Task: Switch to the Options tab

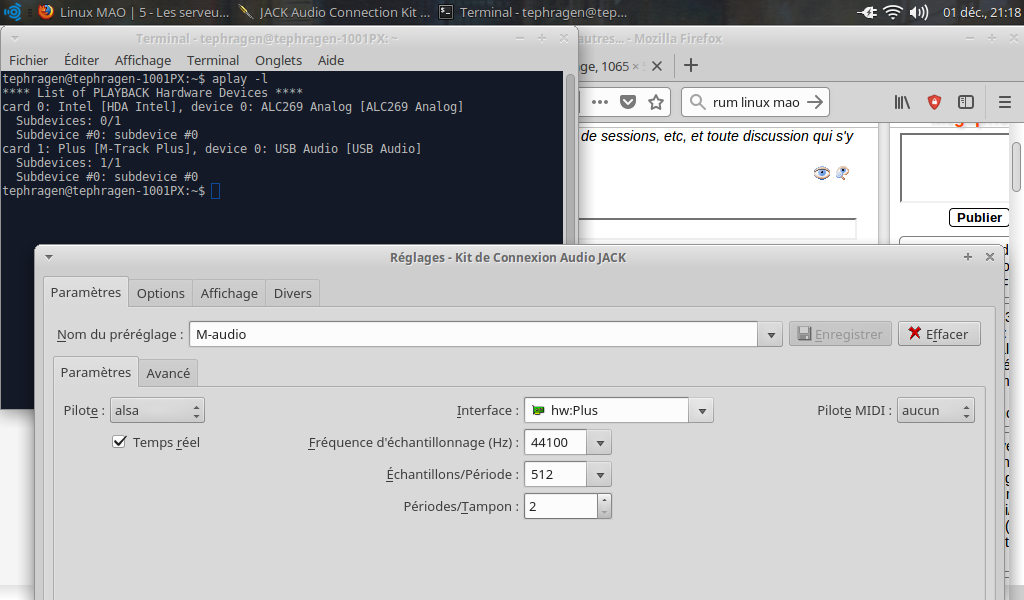Action: pyautogui.click(x=161, y=293)
